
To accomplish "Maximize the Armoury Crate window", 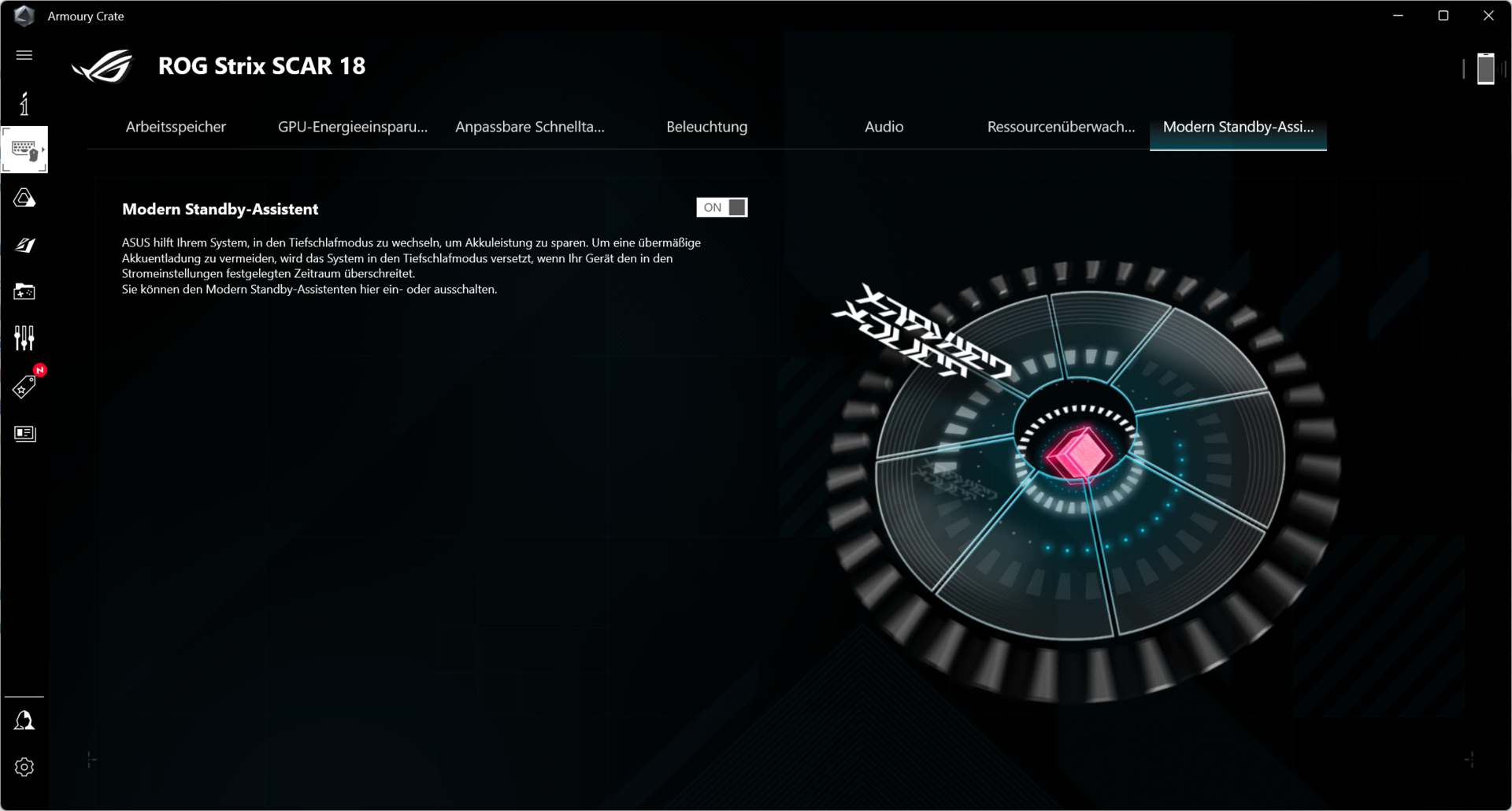I will coord(1443,16).
